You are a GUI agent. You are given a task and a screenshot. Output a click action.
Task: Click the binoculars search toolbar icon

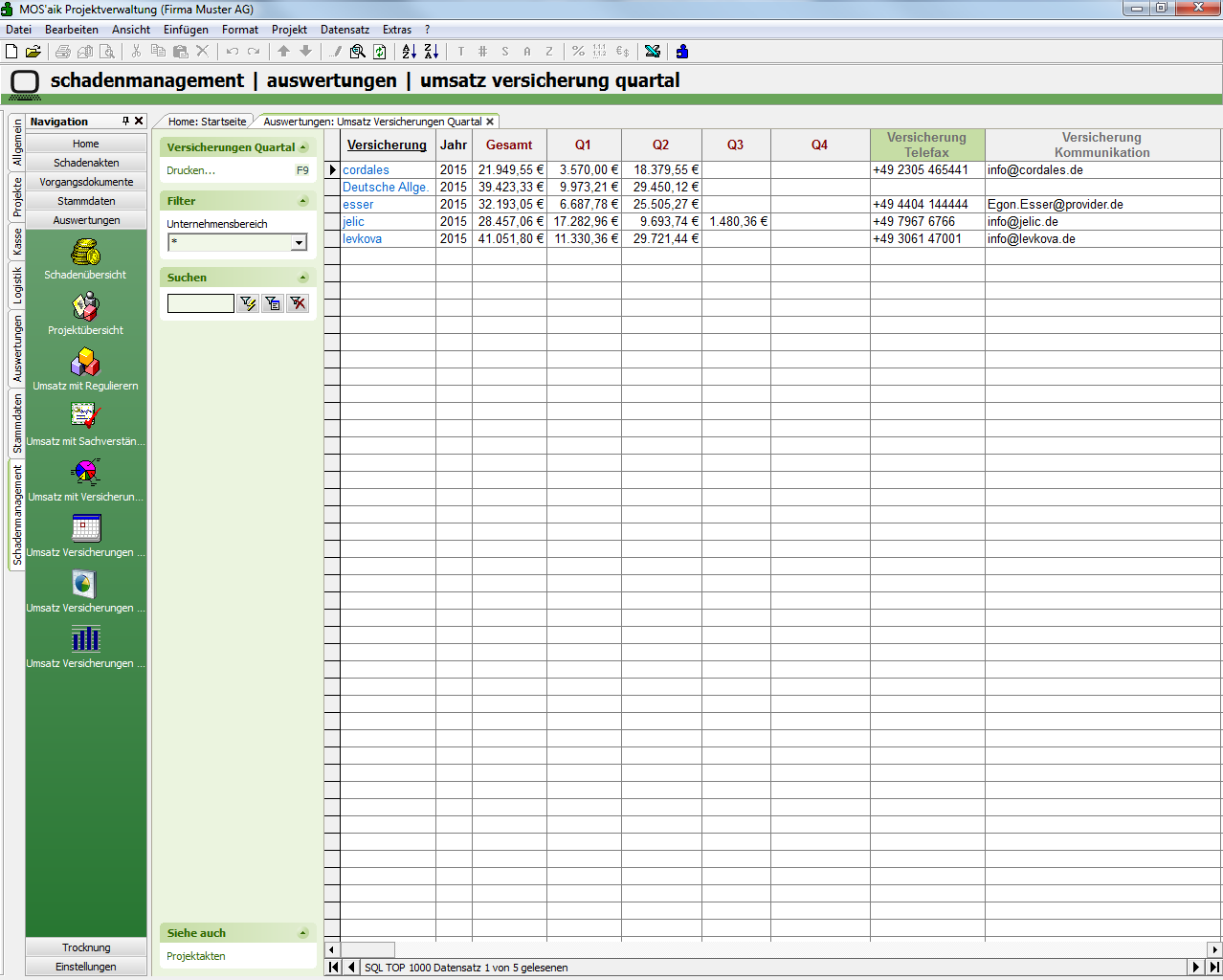click(x=358, y=52)
